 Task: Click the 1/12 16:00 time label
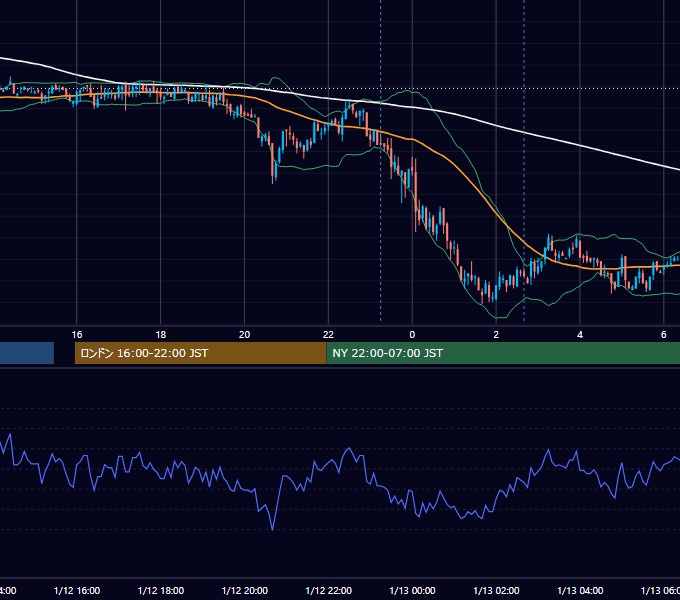77,590
